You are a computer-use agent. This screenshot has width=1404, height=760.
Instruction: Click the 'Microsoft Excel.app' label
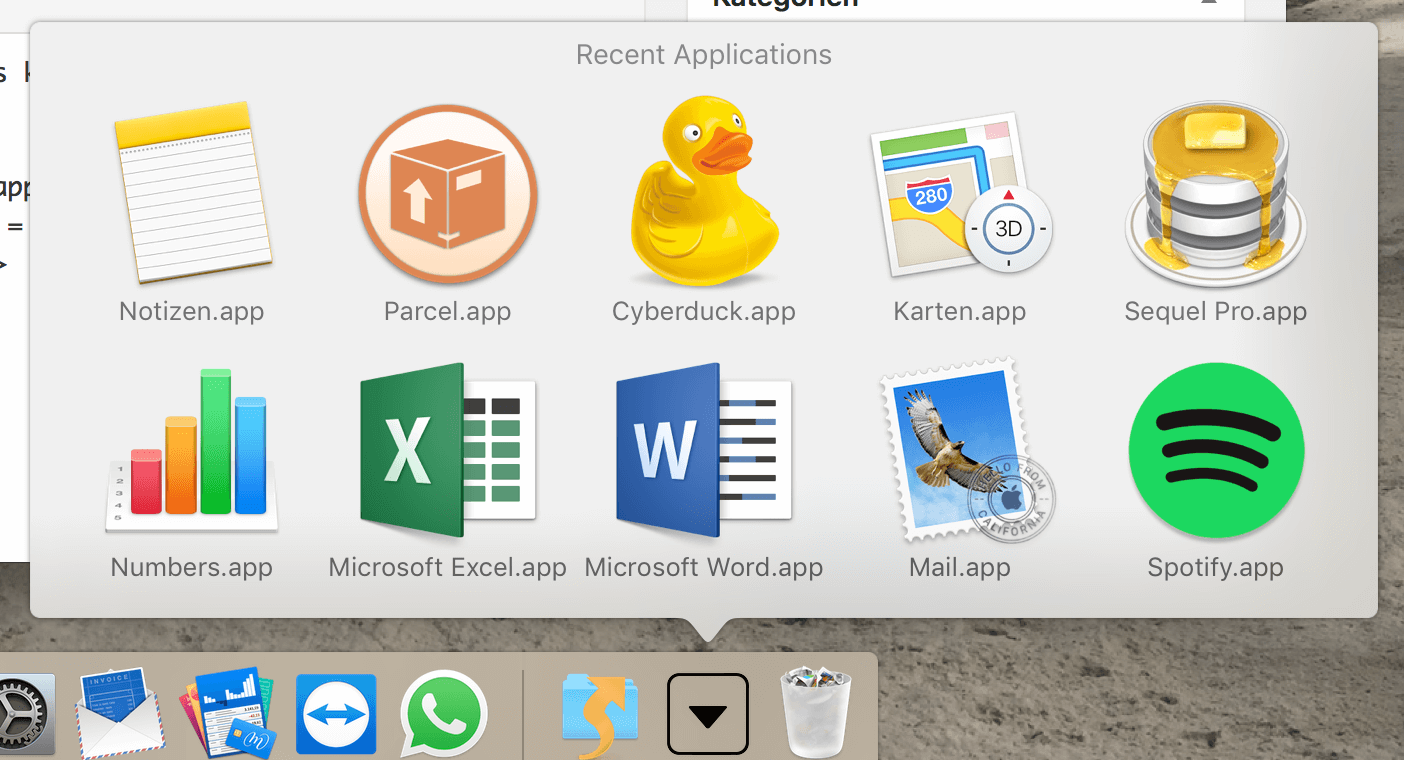click(448, 567)
